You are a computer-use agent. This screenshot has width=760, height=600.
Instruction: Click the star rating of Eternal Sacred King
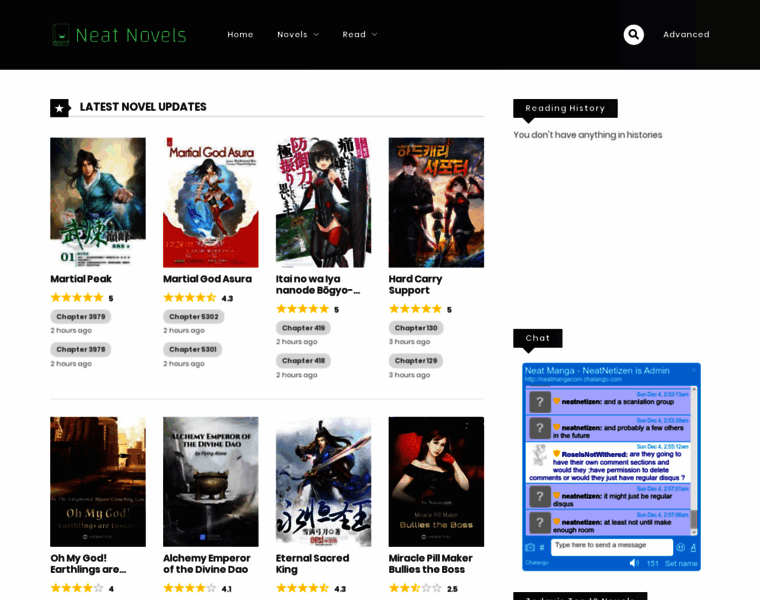pos(302,588)
